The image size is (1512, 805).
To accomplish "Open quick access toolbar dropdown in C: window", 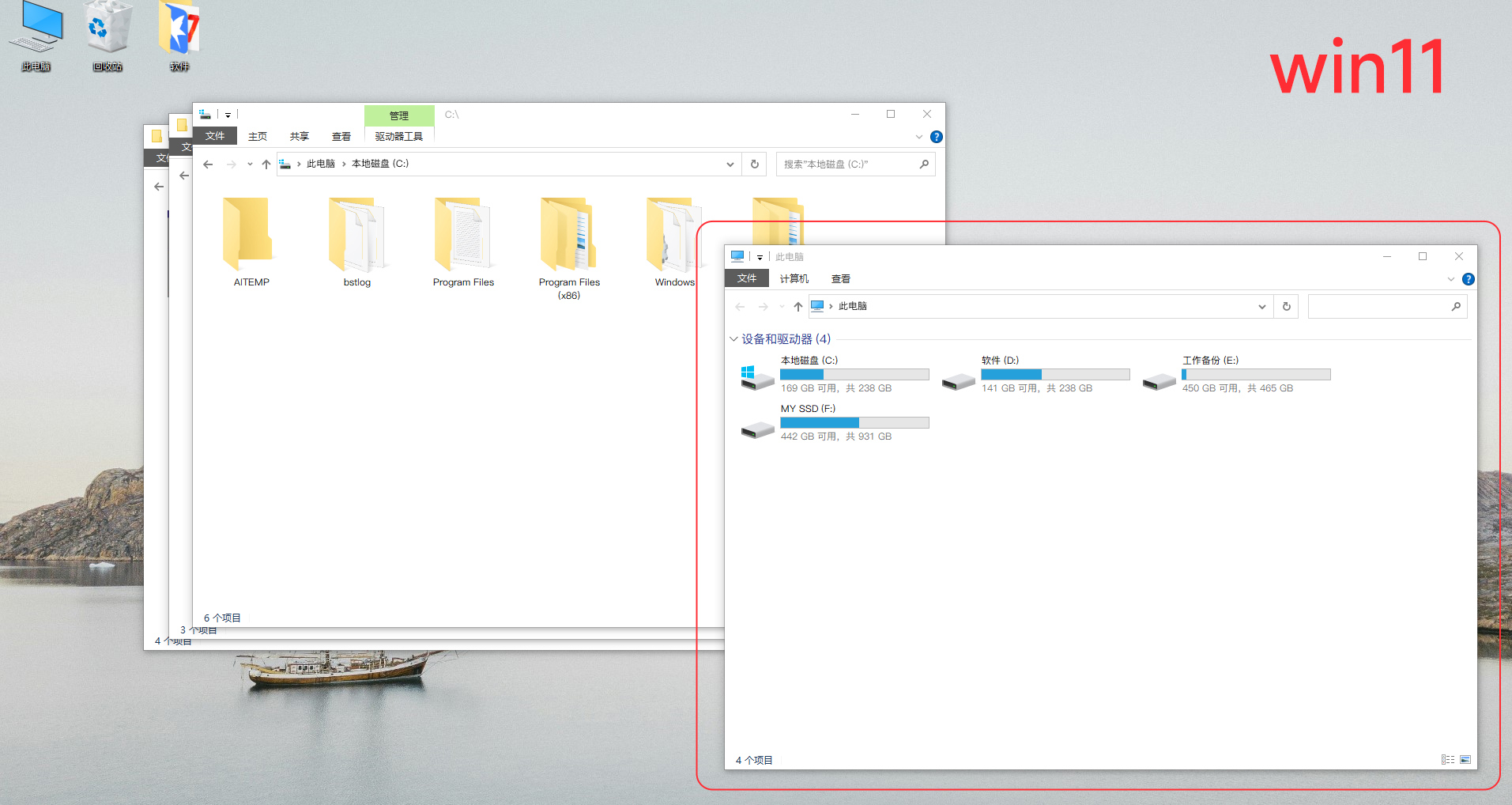I will pyautogui.click(x=228, y=115).
